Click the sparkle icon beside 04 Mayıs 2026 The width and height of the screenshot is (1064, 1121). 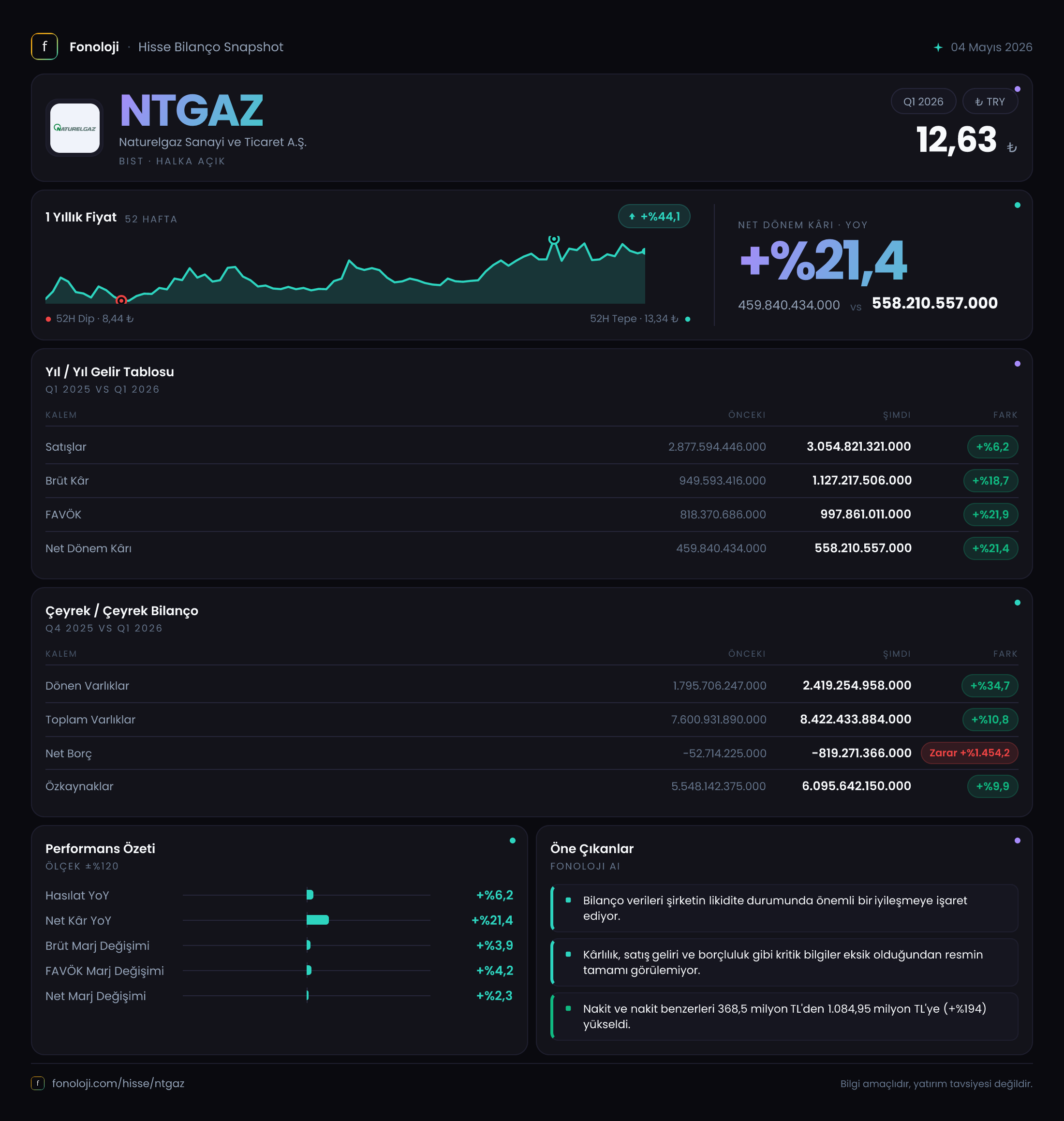(x=938, y=47)
